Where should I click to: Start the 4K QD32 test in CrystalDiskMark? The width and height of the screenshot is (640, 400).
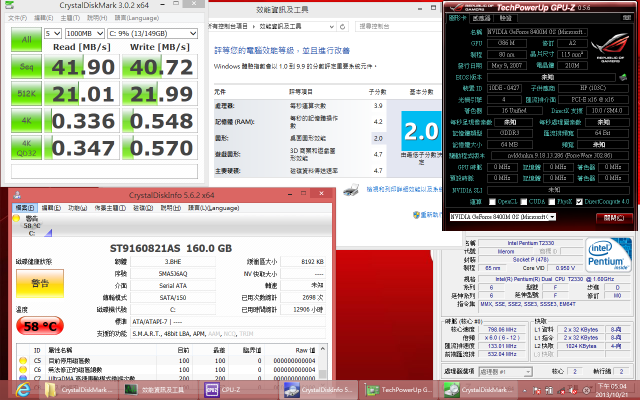point(26,148)
